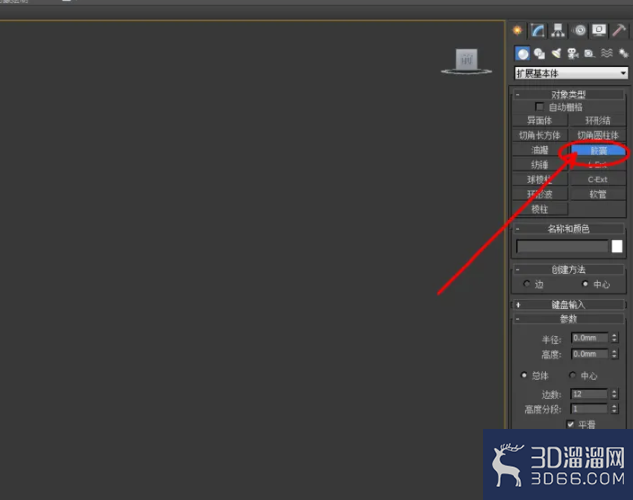Viewport: 633px width, 500px height.
Task: Uncheck the 平滑 smooth checkbox
Action: pyautogui.click(x=570, y=424)
